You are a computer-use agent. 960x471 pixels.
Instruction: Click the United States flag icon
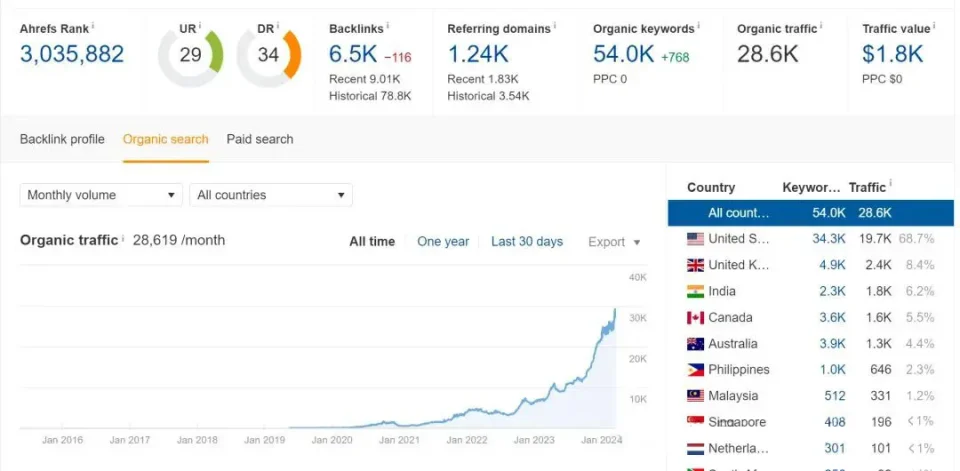[x=696, y=239]
